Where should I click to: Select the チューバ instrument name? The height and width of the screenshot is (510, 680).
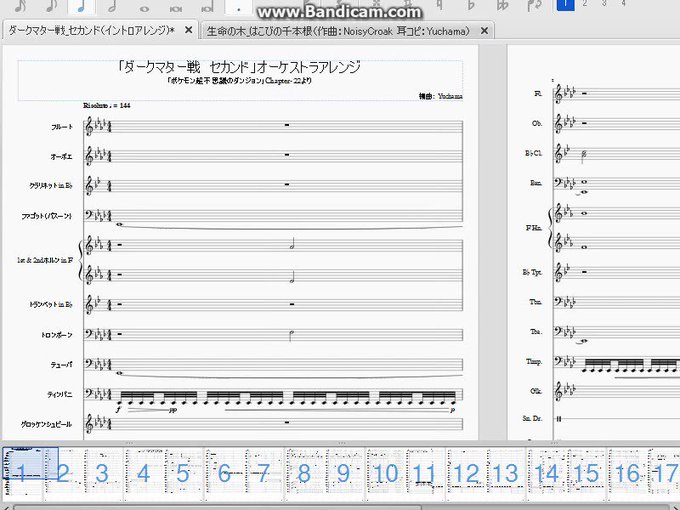[x=61, y=365]
